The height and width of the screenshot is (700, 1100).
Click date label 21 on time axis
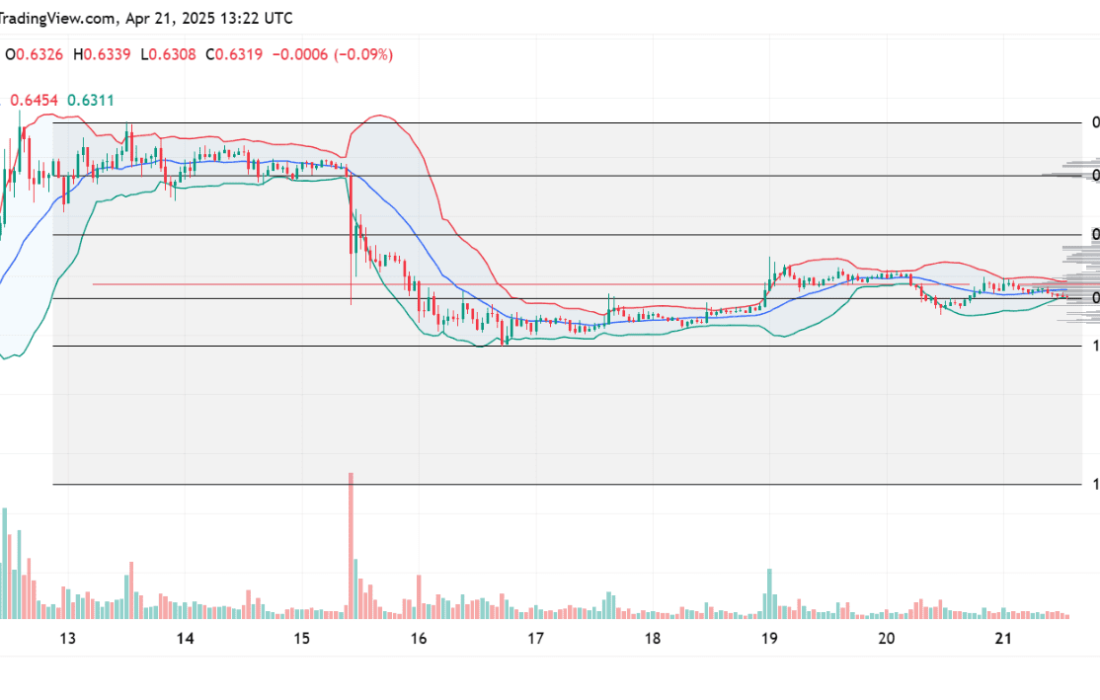[1003, 638]
